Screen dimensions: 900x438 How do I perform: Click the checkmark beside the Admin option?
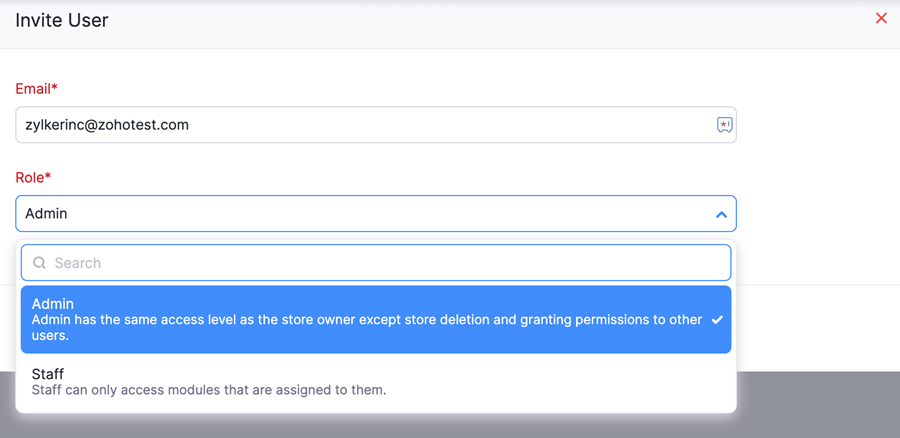click(x=717, y=320)
